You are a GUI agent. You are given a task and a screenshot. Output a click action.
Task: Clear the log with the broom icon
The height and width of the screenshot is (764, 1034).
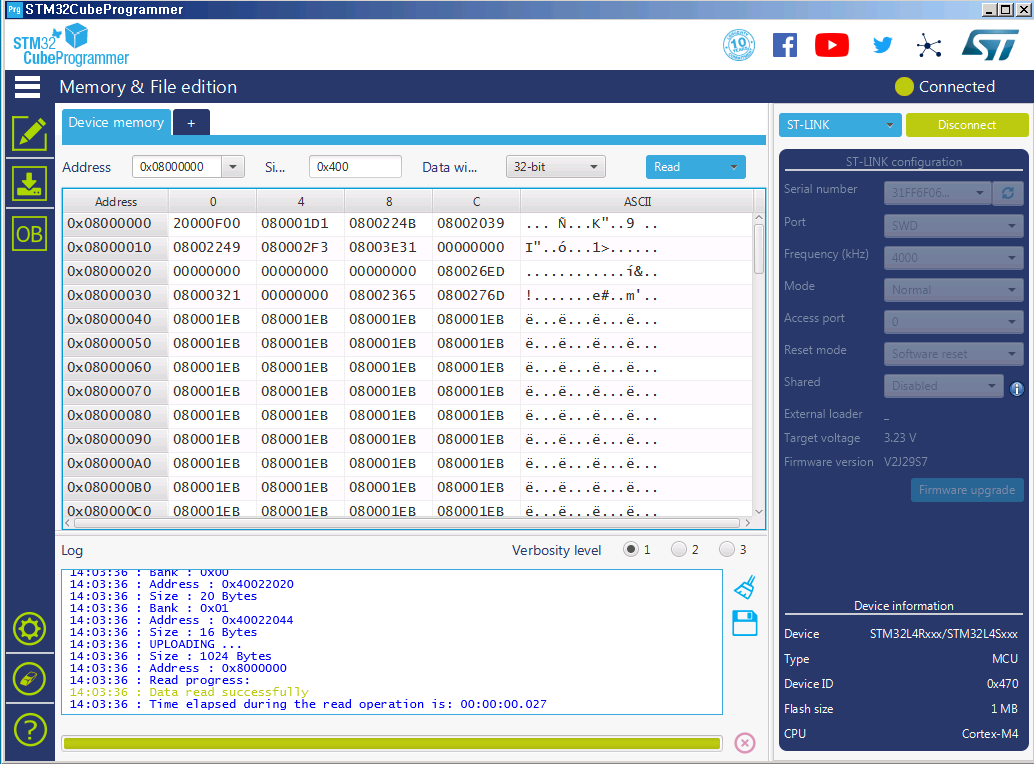745,587
